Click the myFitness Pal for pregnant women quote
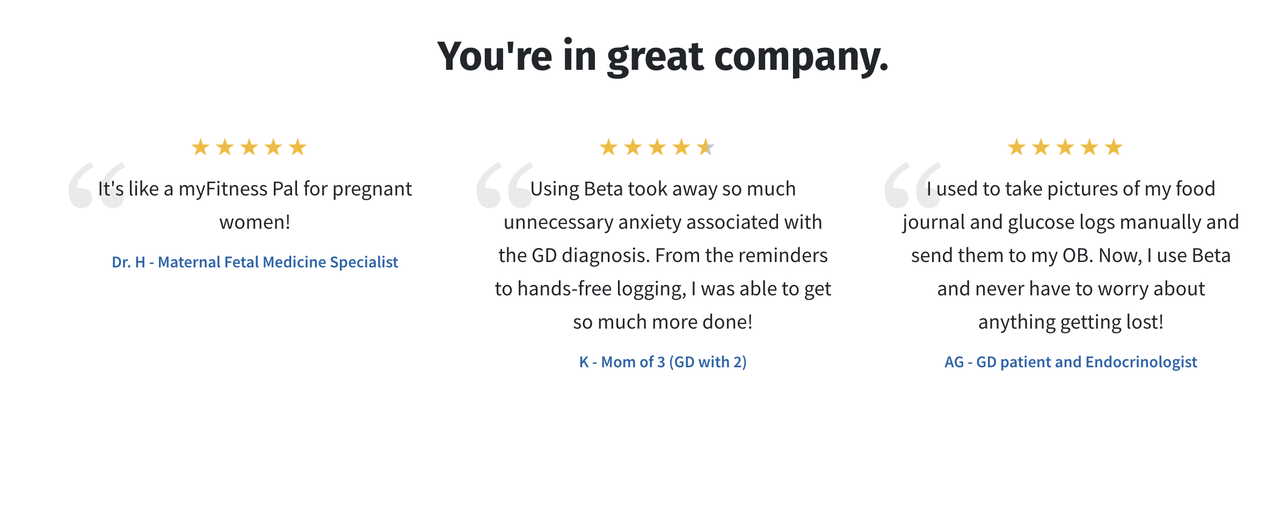 pos(255,205)
